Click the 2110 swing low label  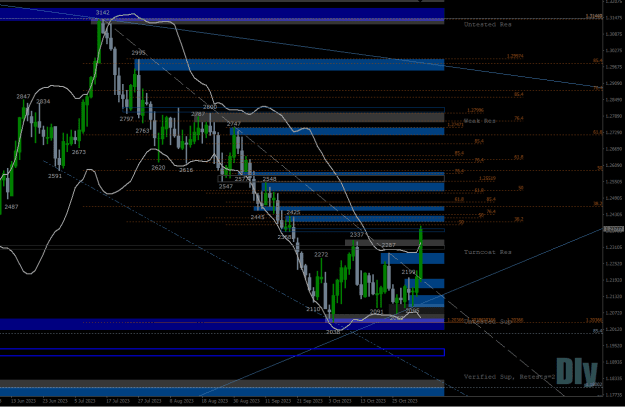tap(313, 309)
